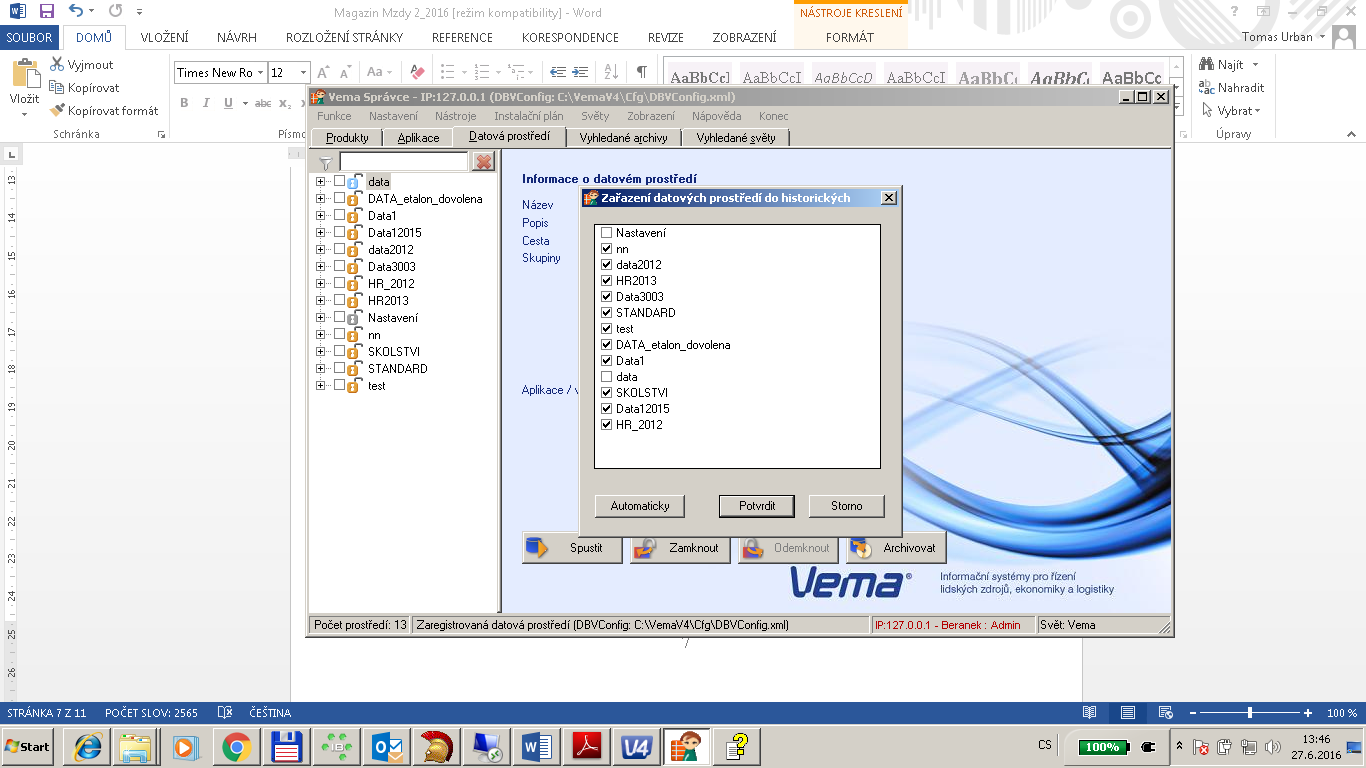Screen dimensions: 1366x768
Task: Open the font size dropdown
Action: [304, 72]
